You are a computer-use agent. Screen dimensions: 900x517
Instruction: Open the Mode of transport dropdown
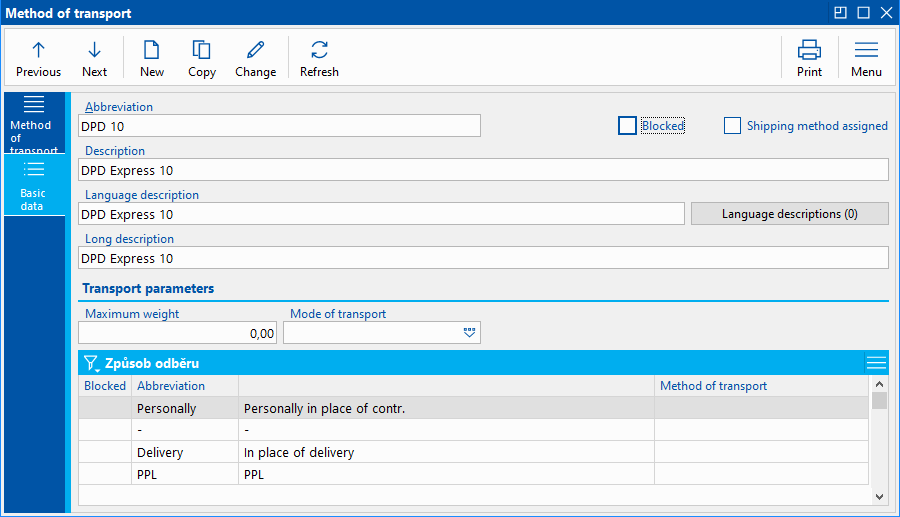coord(469,333)
